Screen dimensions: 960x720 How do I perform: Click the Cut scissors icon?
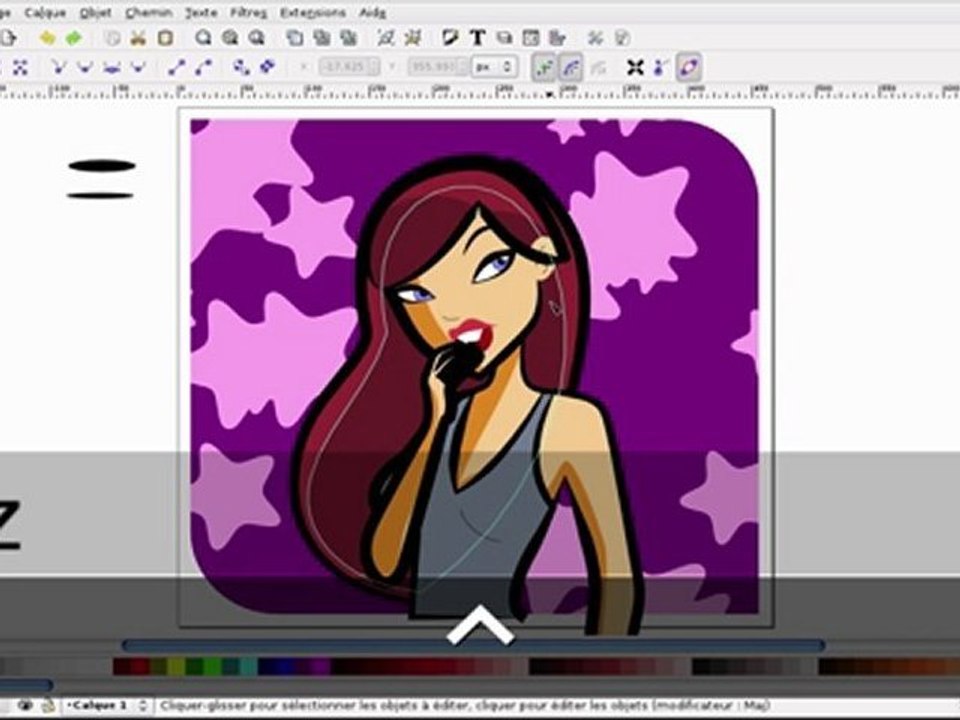(x=138, y=39)
